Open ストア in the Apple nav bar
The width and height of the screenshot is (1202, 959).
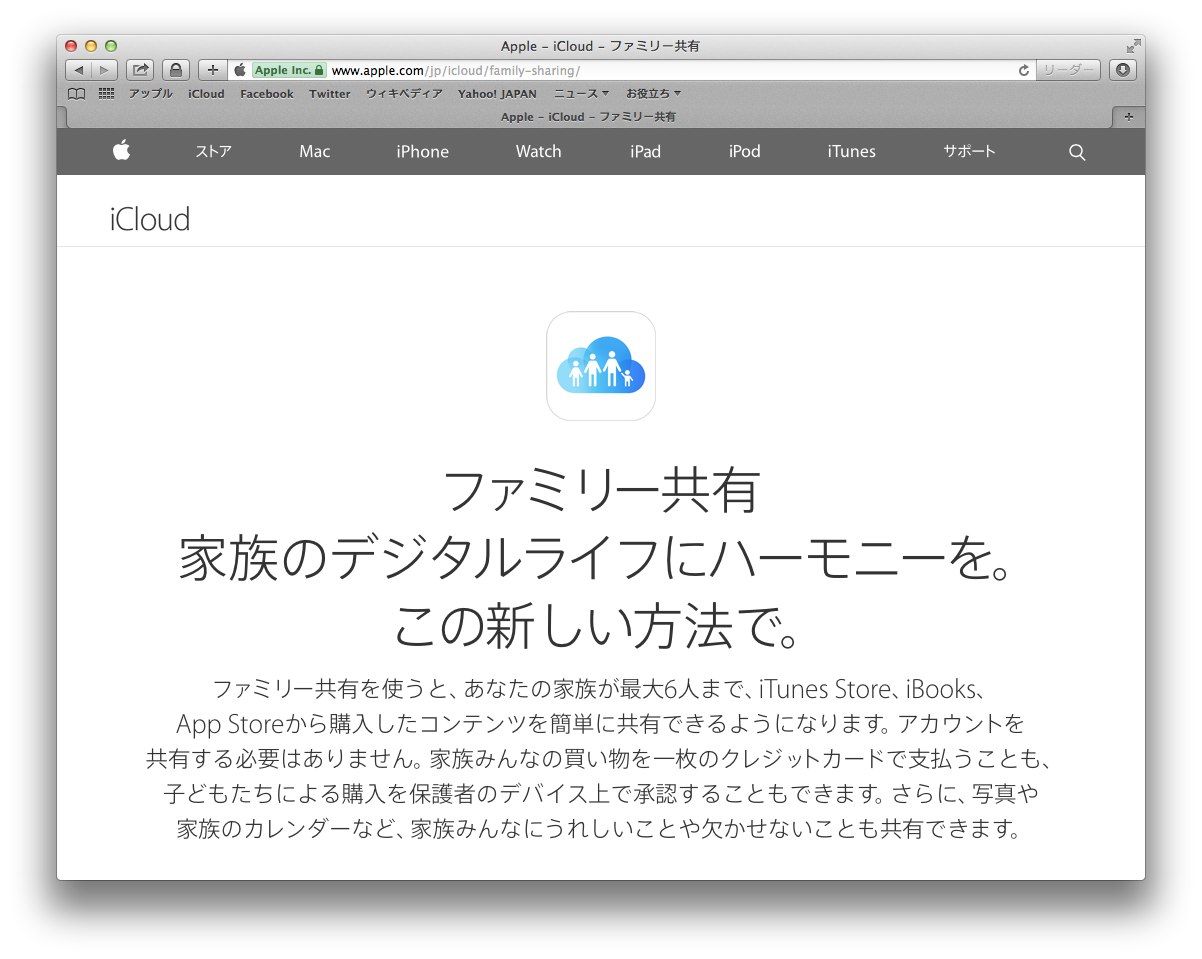point(213,151)
